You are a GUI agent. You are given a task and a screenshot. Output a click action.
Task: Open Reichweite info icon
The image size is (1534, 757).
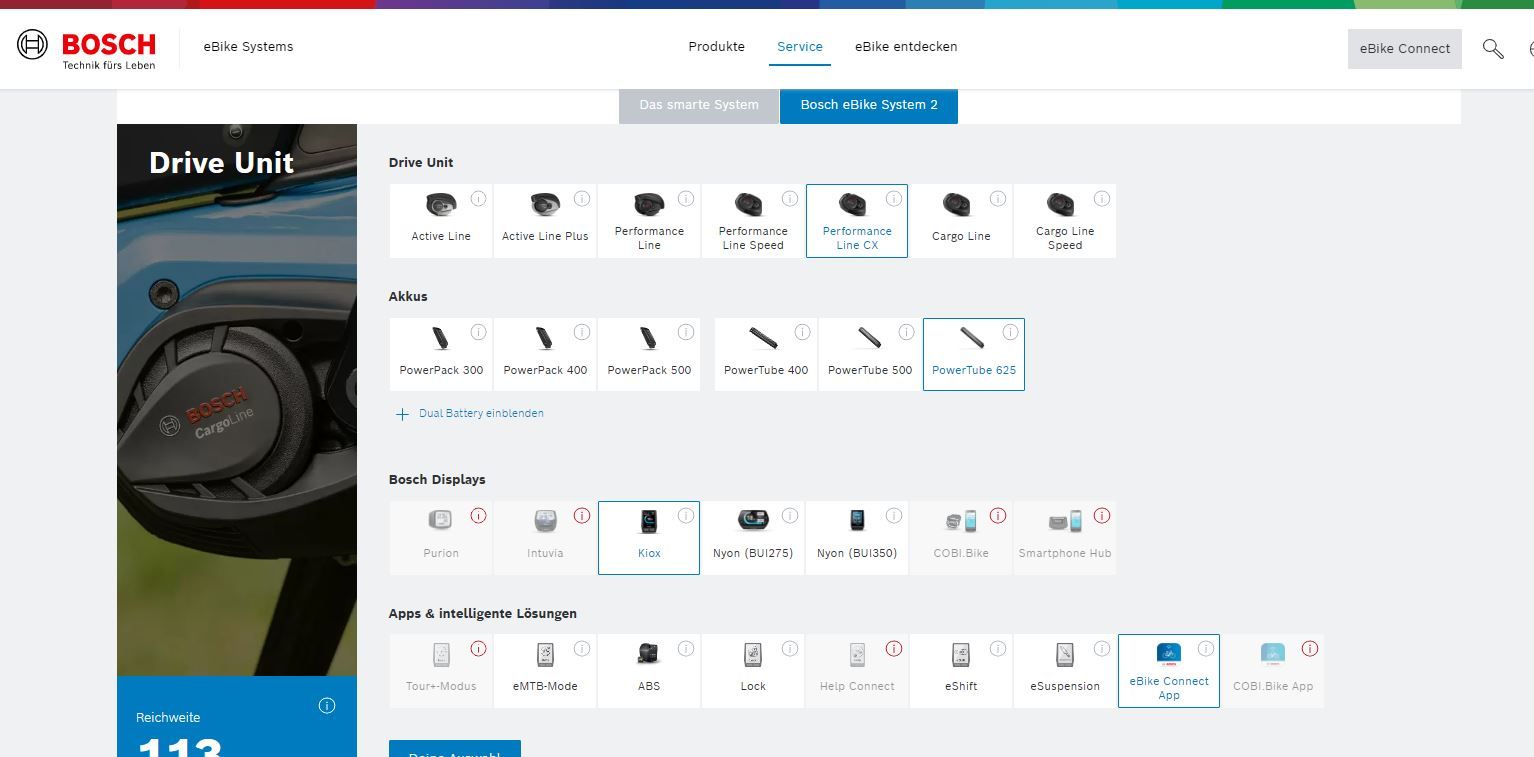click(x=327, y=705)
